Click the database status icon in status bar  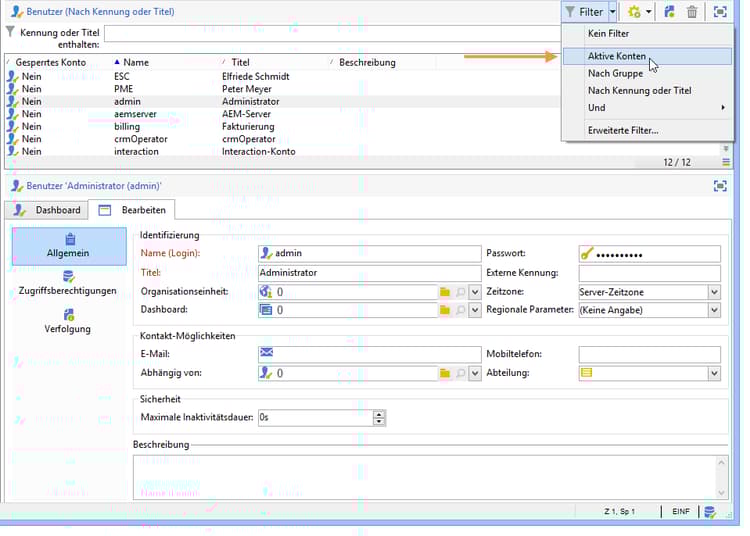point(710,511)
